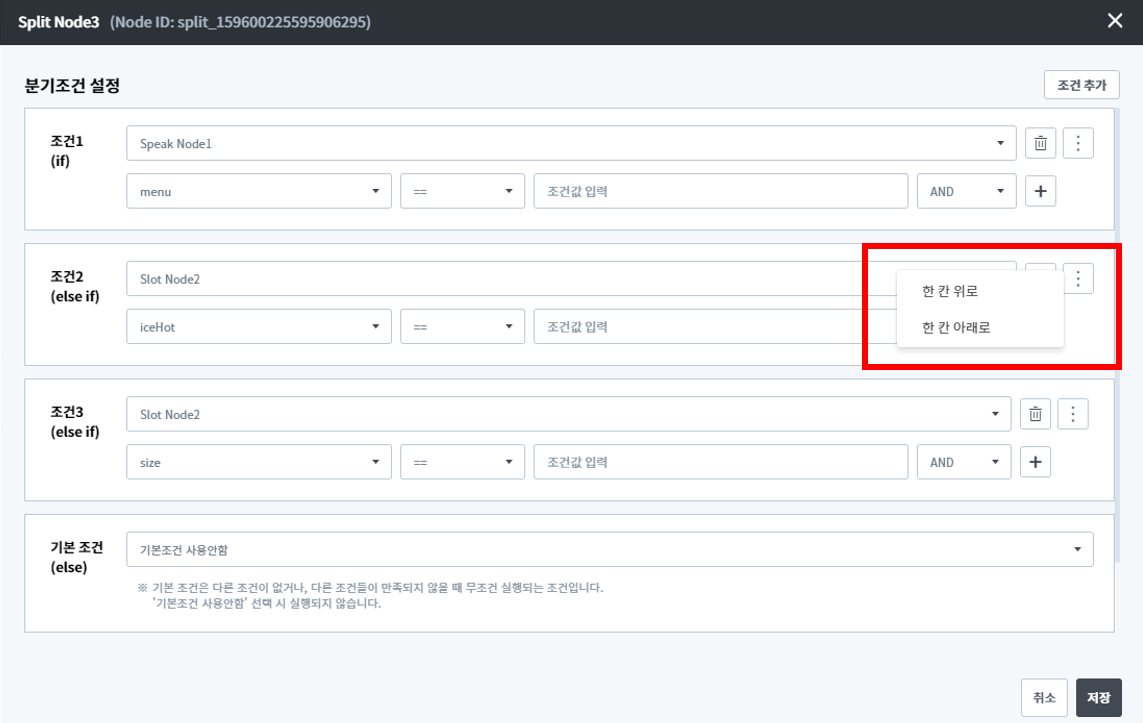Add a sub-condition row to condition 3
1143x723 pixels.
[1035, 462]
